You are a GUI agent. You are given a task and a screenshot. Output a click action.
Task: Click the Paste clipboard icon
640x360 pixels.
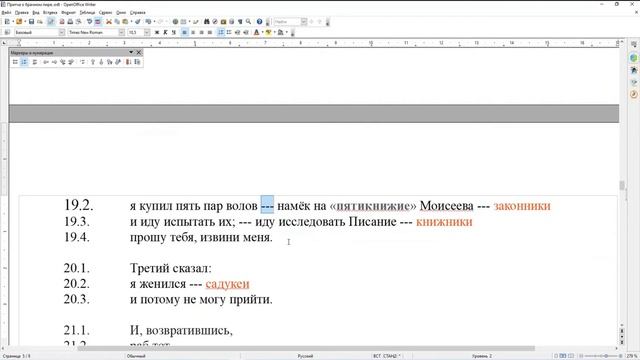tap(125, 22)
